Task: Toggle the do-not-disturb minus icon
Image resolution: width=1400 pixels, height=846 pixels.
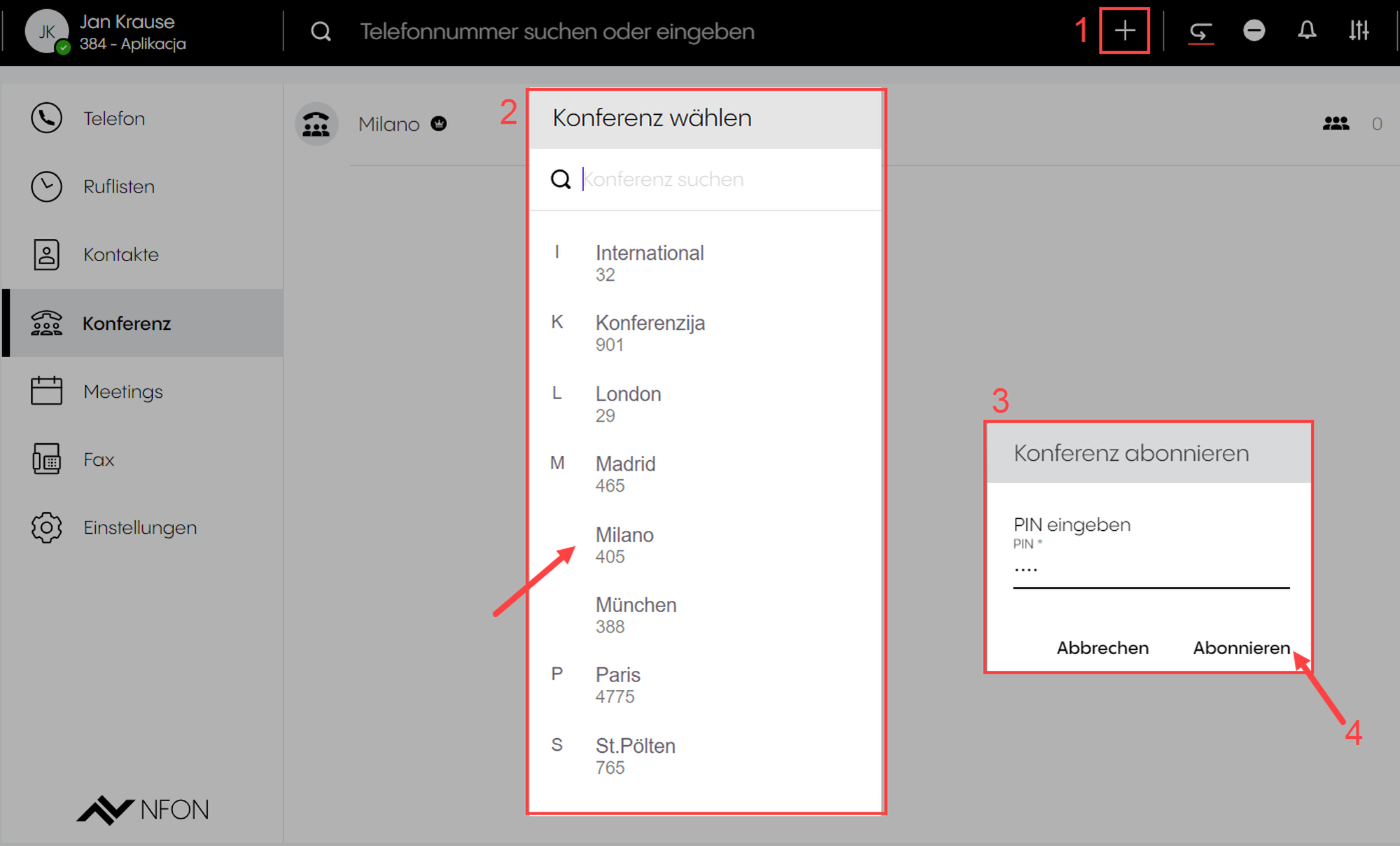Action: click(x=1254, y=31)
